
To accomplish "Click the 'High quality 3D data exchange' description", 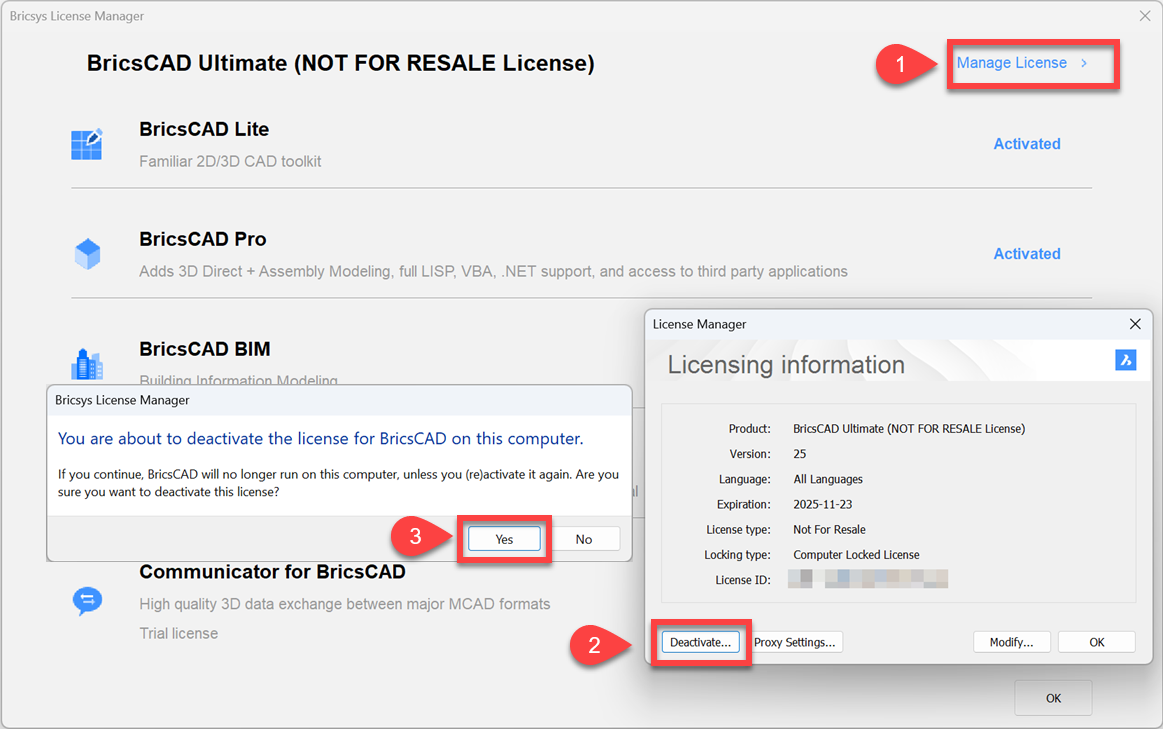I will (x=345, y=604).
